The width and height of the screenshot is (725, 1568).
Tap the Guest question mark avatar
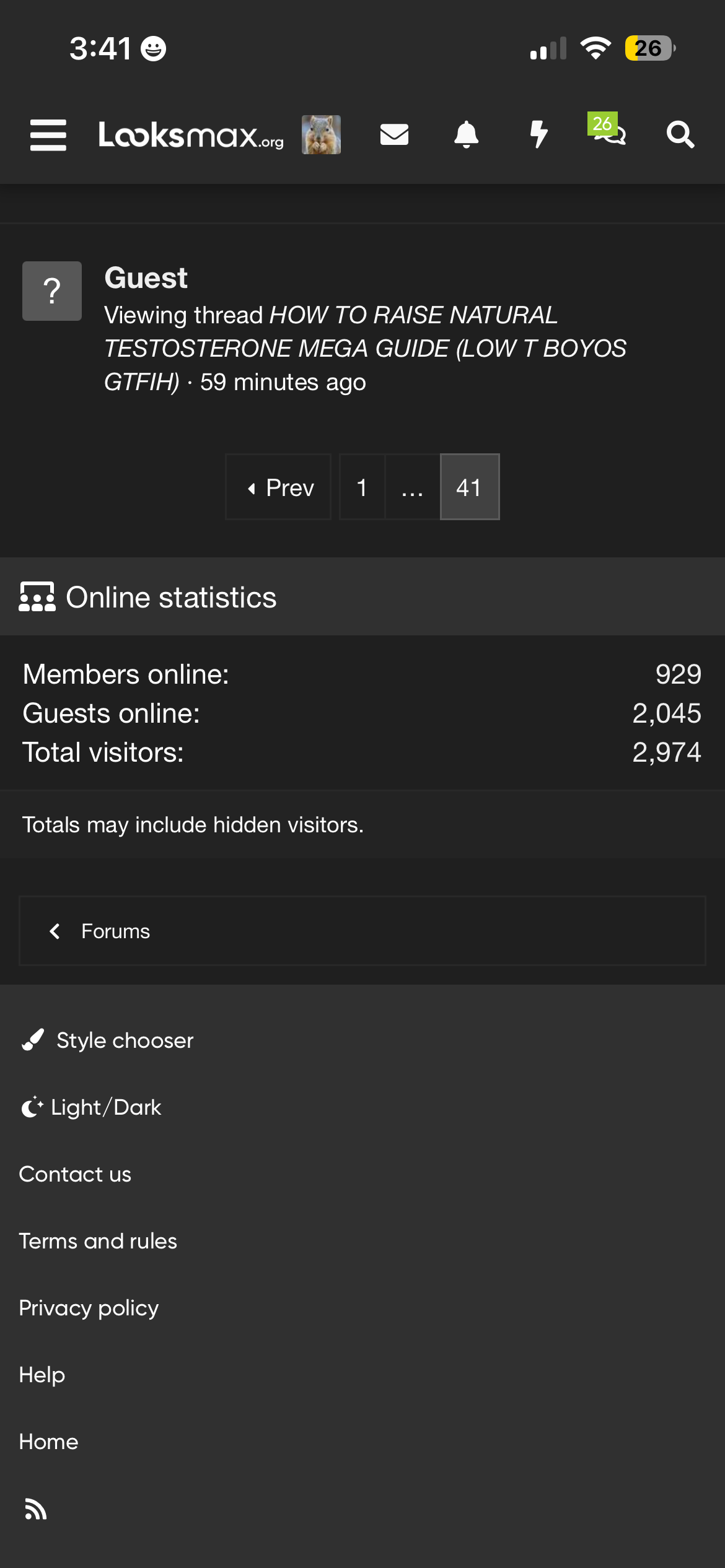52,291
